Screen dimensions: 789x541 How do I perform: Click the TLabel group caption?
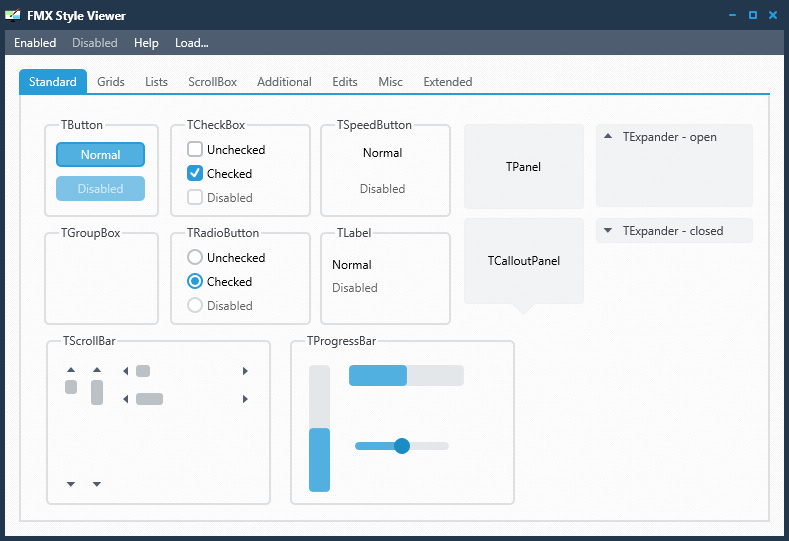click(354, 233)
